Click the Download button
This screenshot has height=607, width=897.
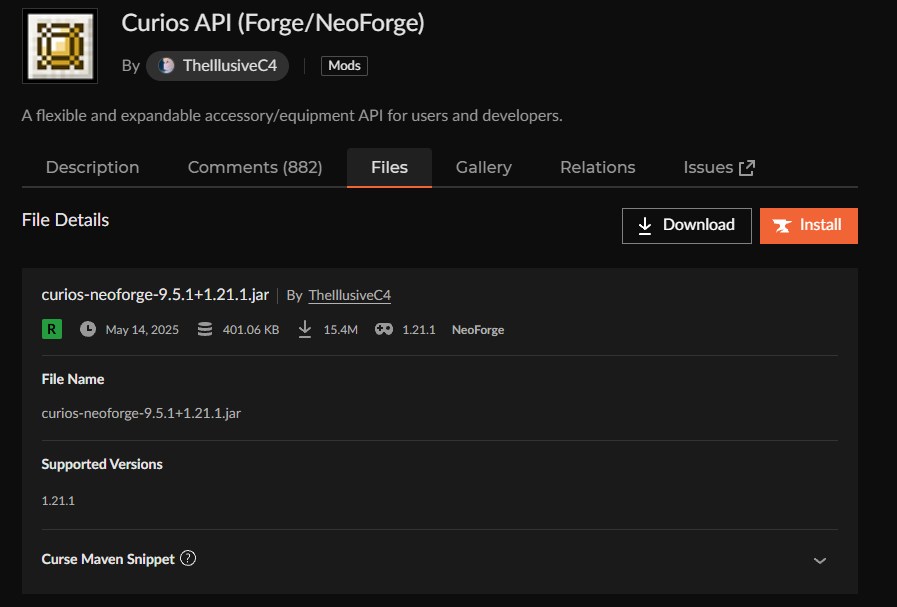click(686, 225)
